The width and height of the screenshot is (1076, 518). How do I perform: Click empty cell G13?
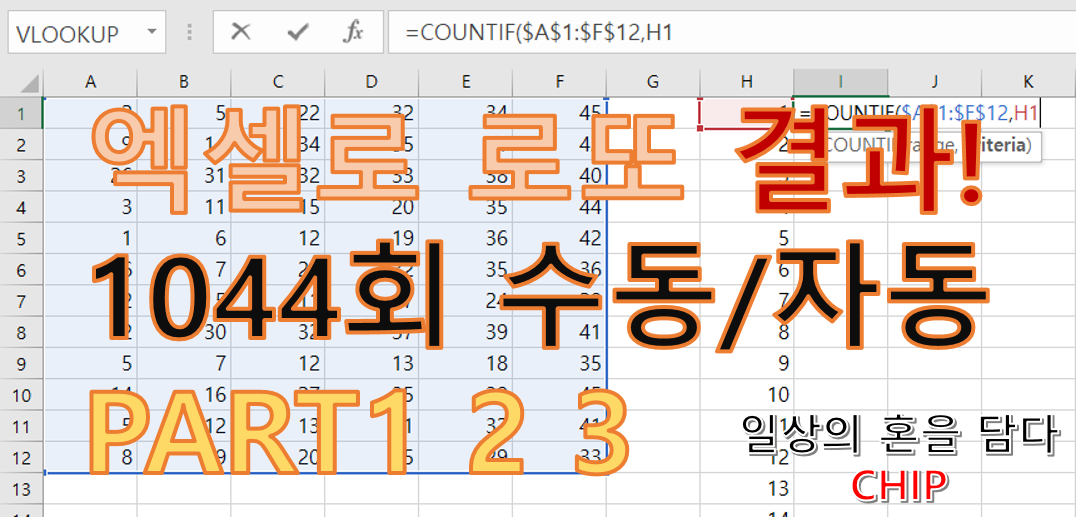pos(653,489)
